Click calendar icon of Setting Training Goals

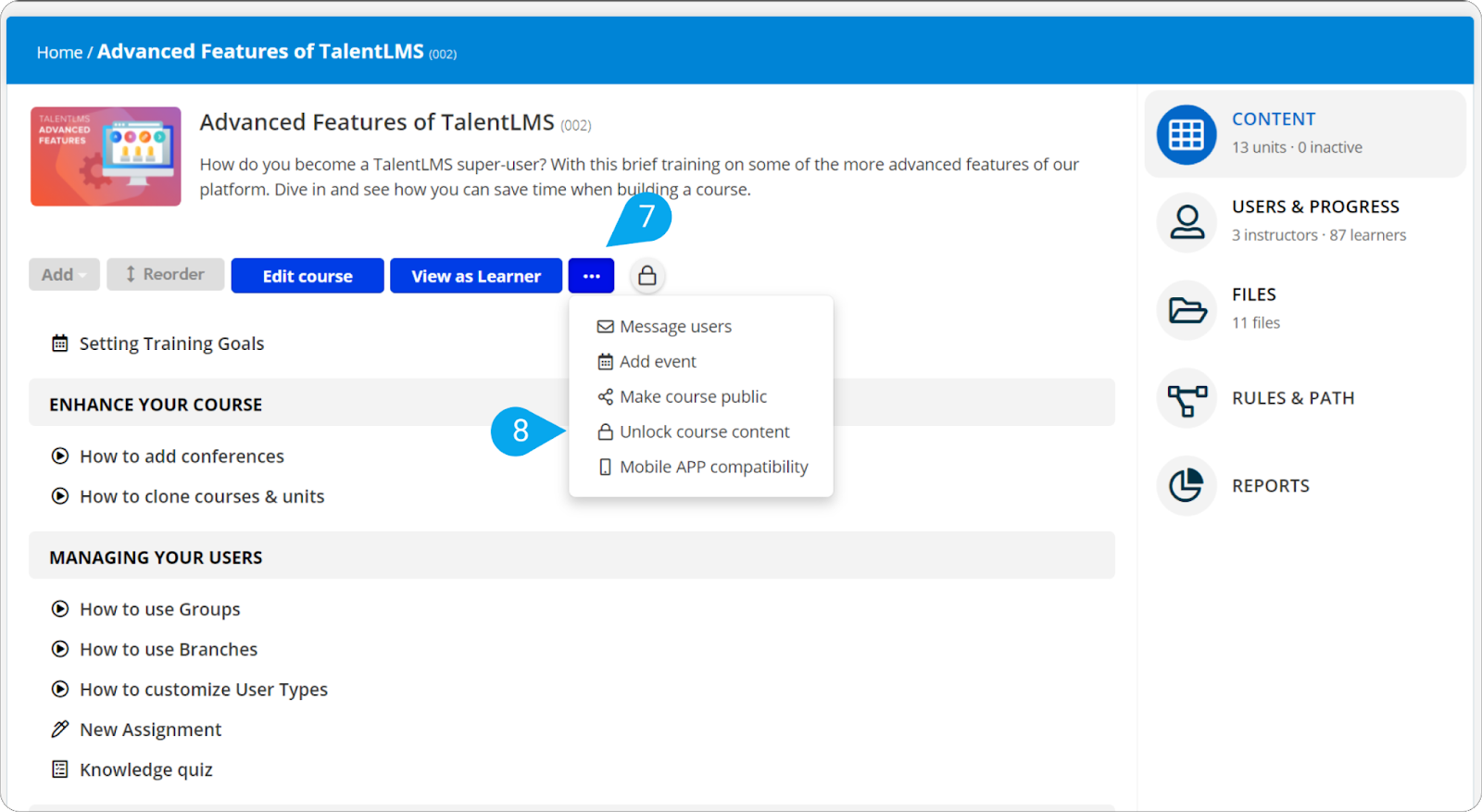click(x=60, y=344)
